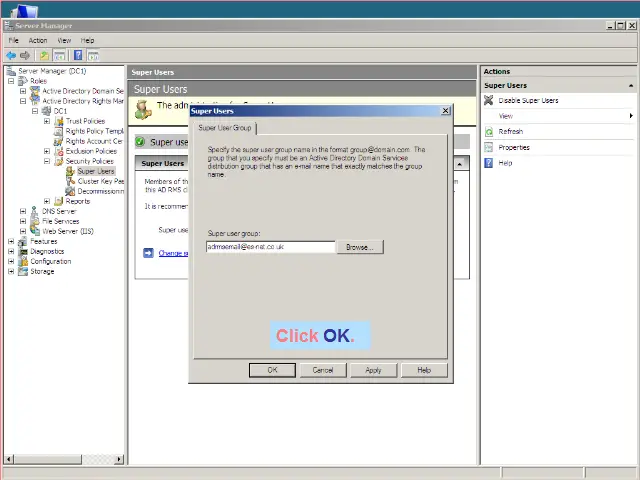Click the Change link in Super Users pane
This screenshot has width=640, height=480.
(173, 253)
